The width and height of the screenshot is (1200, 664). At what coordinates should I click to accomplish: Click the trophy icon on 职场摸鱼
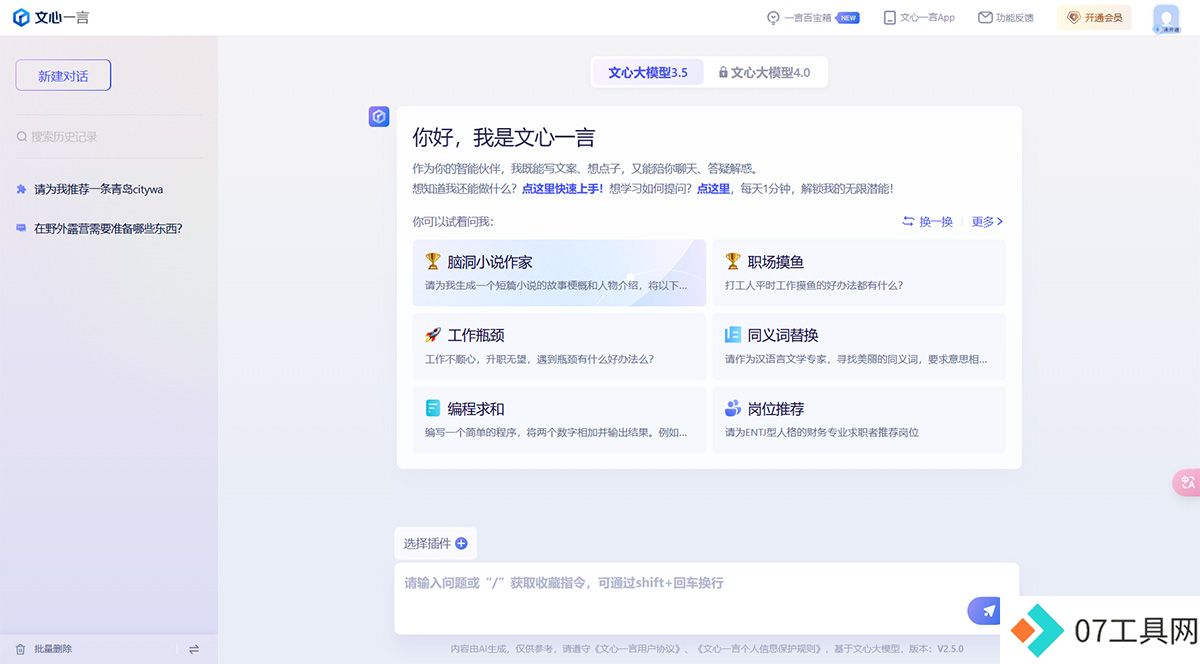[733, 261]
